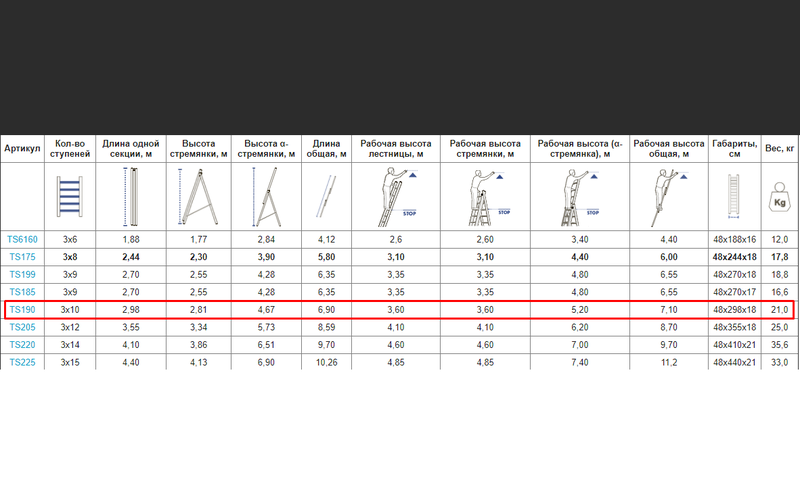
Task: Click the '4,12' total length cell
Action: pyautogui.click(x=327, y=239)
